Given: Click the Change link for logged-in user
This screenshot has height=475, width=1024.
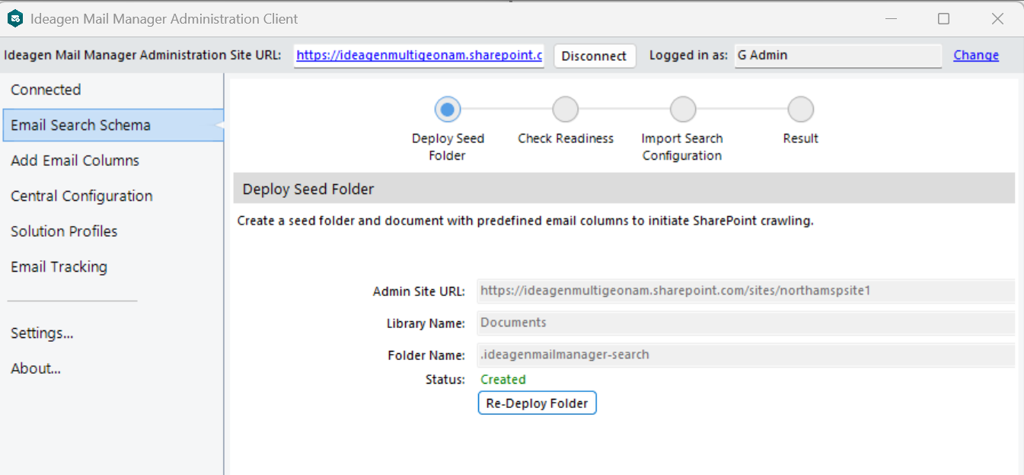Looking at the screenshot, I should 976,56.
